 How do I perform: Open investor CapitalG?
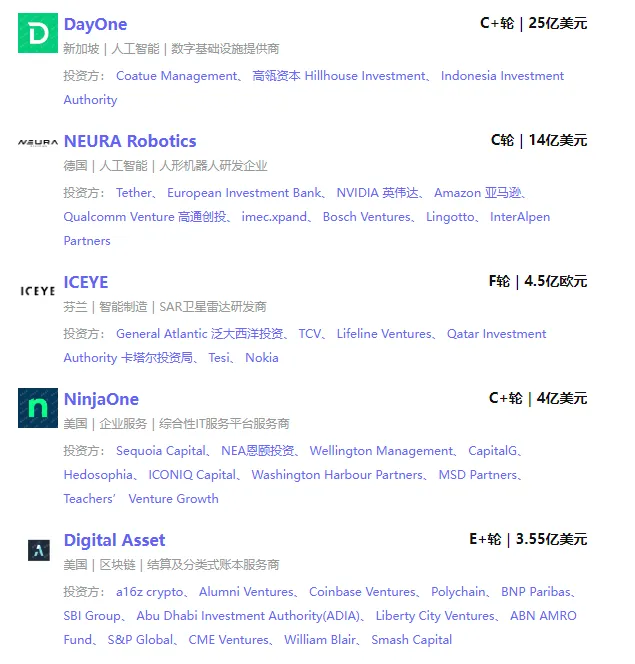point(493,451)
